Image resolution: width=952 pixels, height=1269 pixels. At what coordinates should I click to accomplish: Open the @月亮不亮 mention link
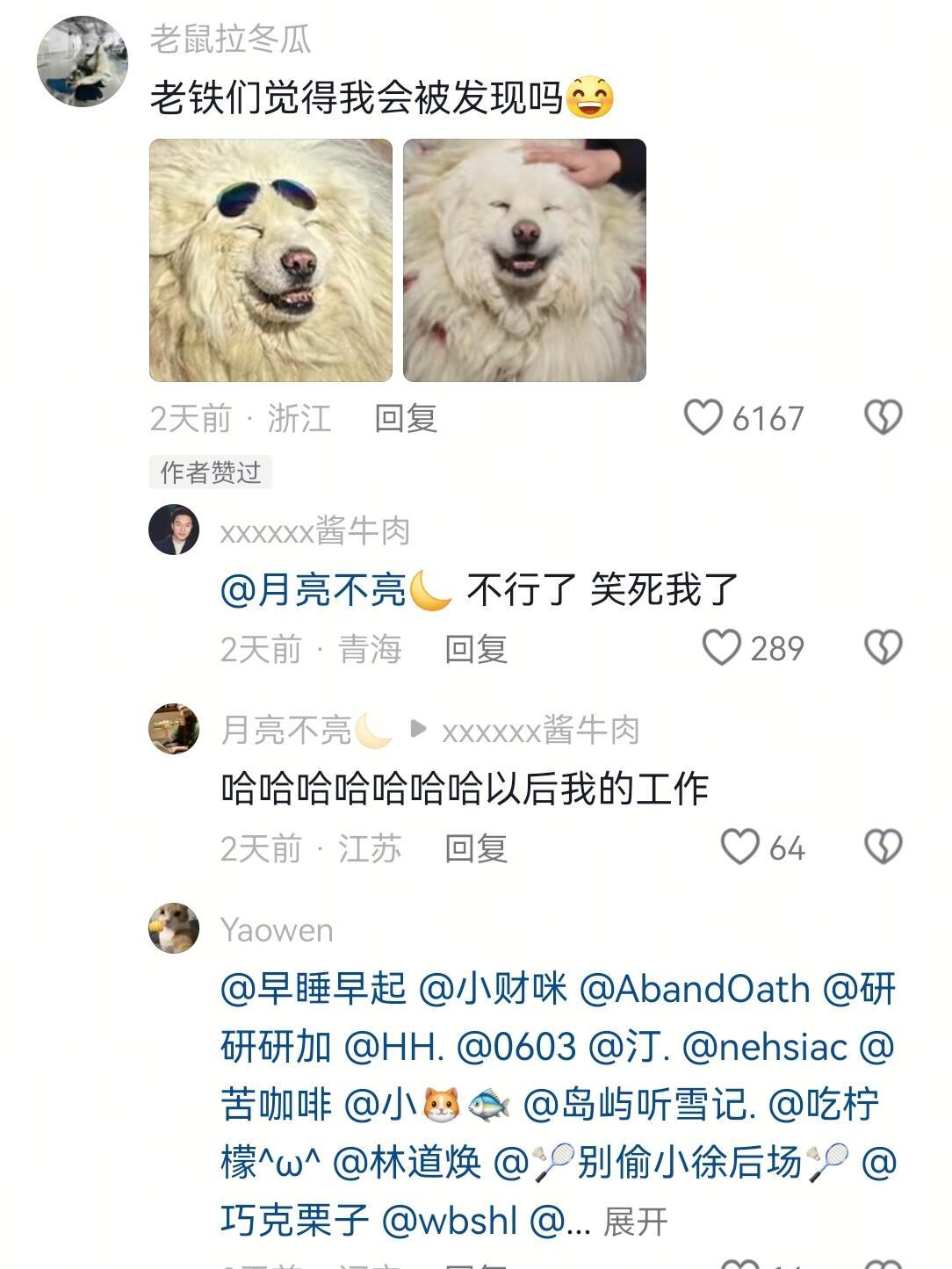336,589
